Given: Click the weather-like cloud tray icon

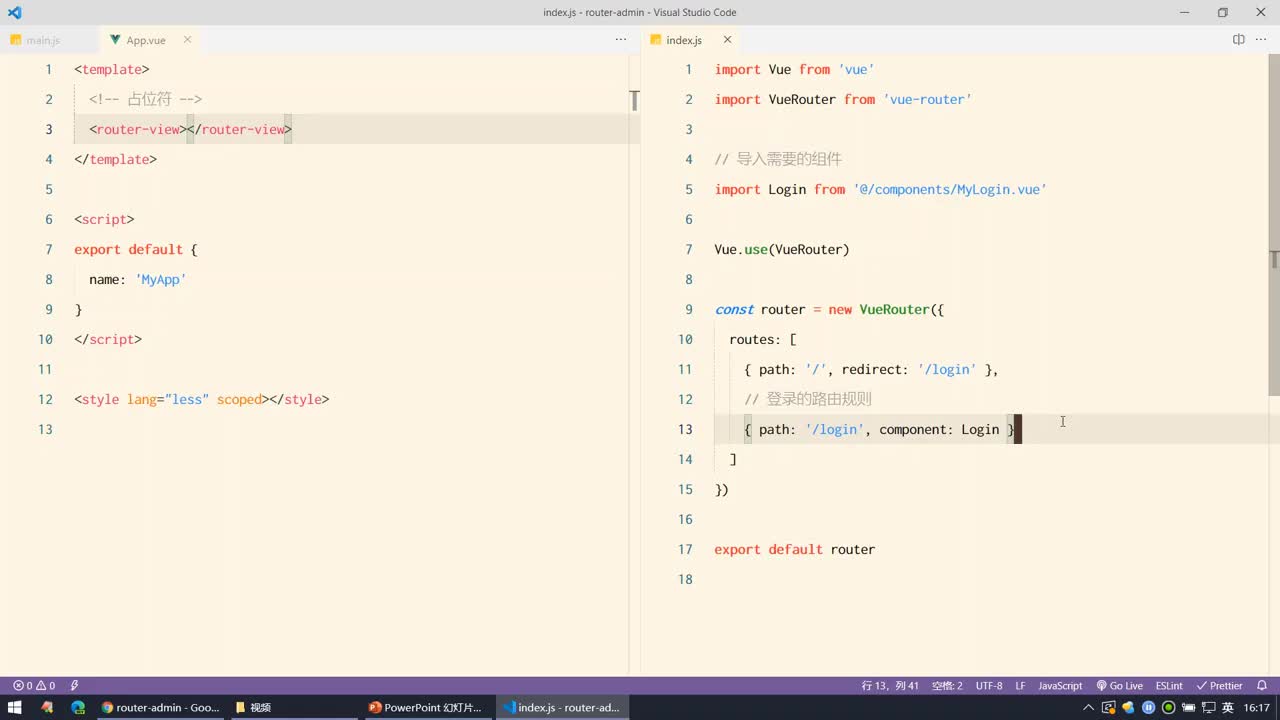Looking at the screenshot, I should pyautogui.click(x=1128, y=707).
